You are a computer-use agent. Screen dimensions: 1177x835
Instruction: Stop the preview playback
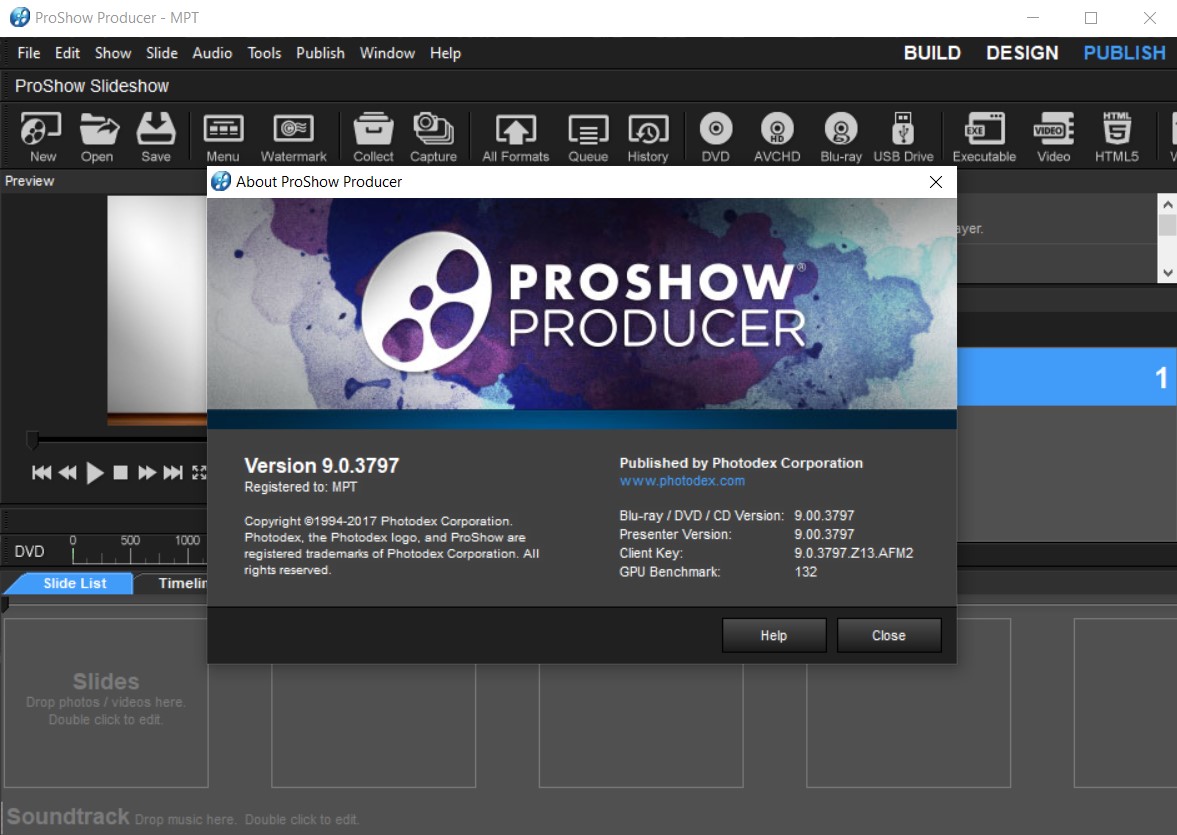click(x=120, y=472)
